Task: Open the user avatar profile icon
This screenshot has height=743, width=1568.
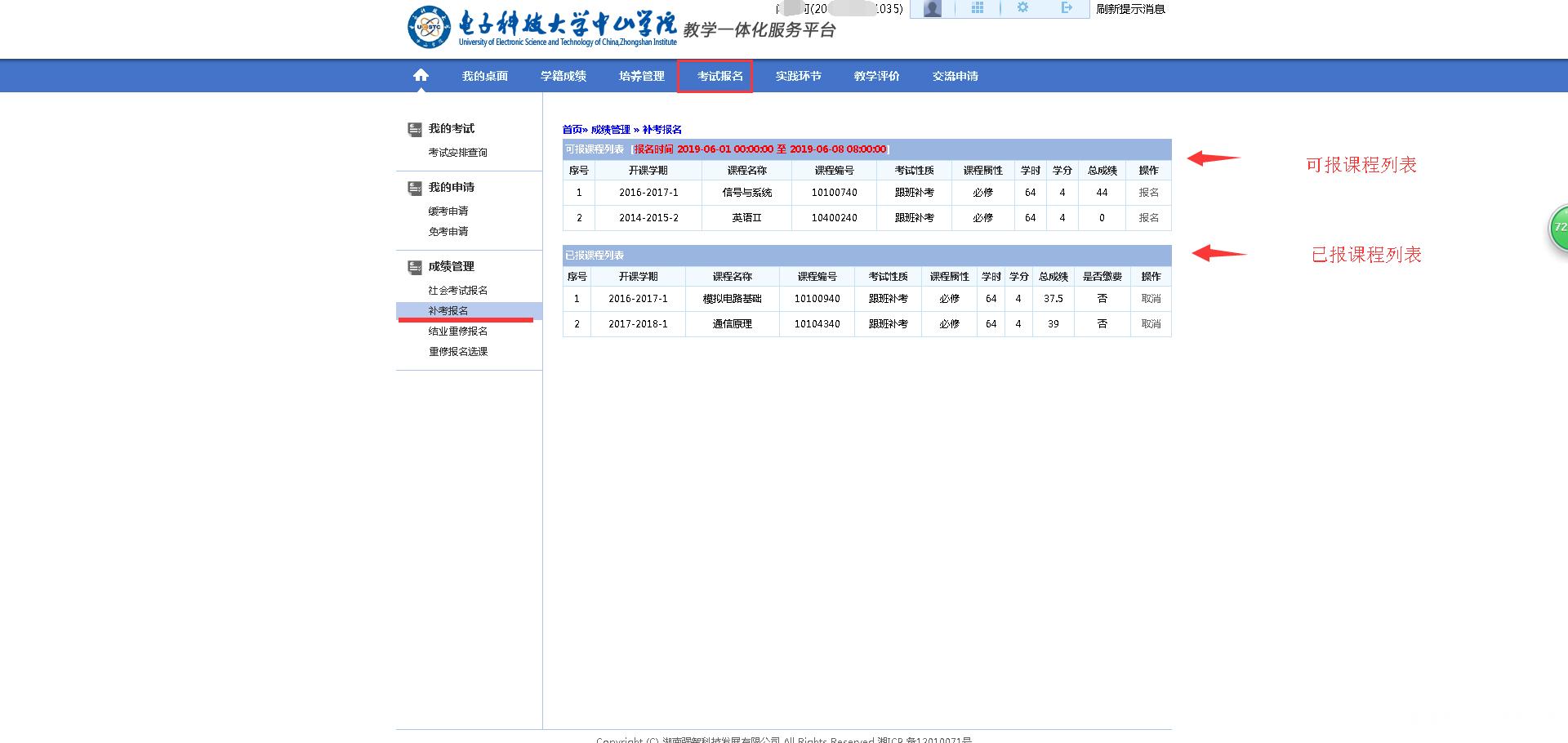Action: click(x=932, y=8)
